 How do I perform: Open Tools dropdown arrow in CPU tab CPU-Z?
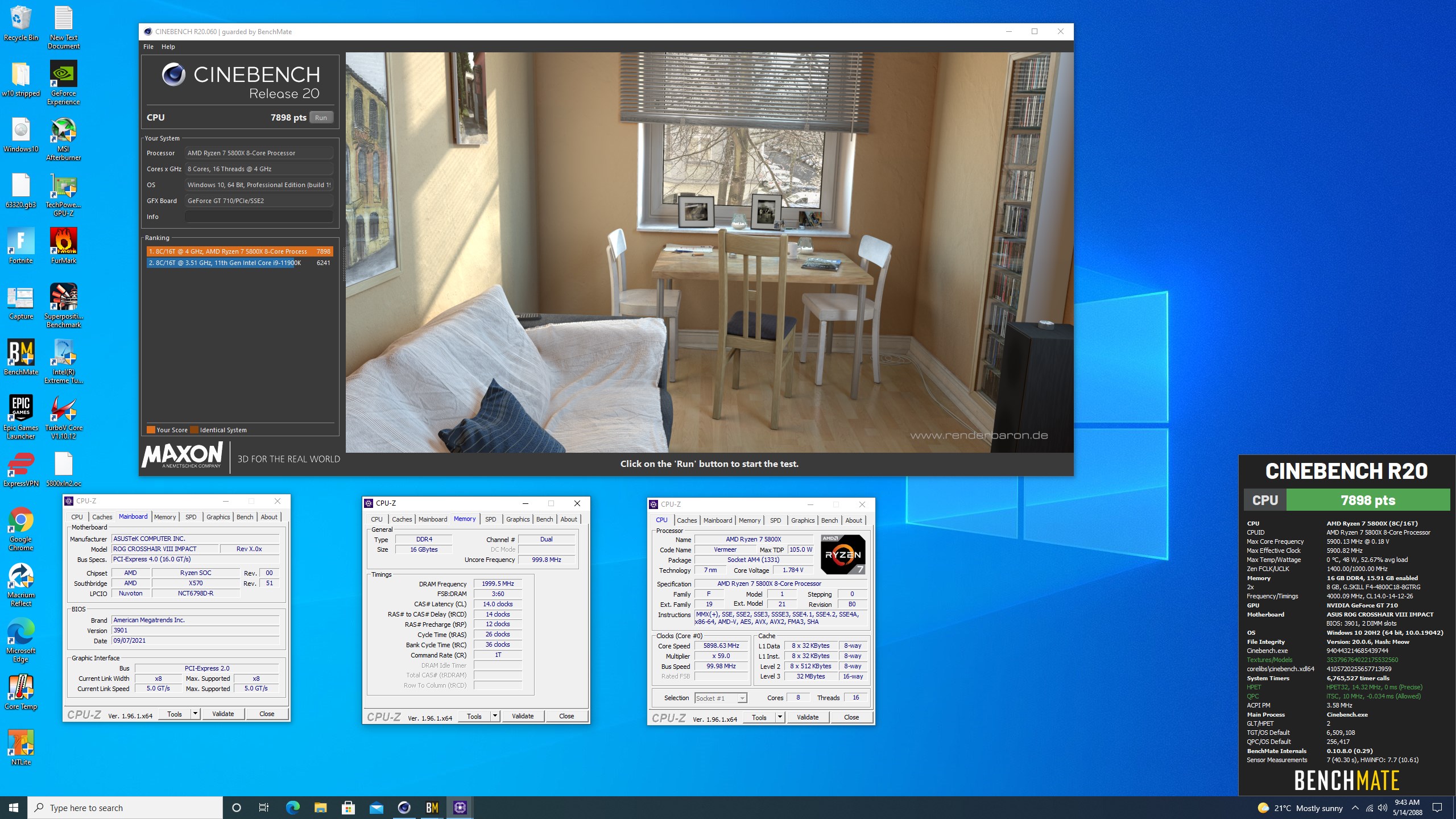(780, 717)
